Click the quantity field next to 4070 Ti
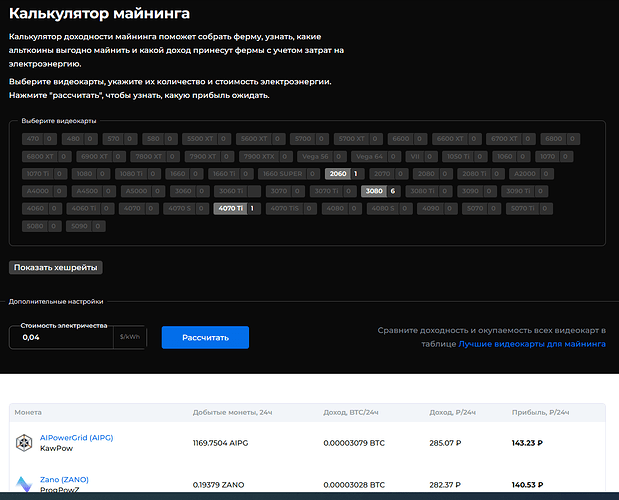 tap(252, 208)
